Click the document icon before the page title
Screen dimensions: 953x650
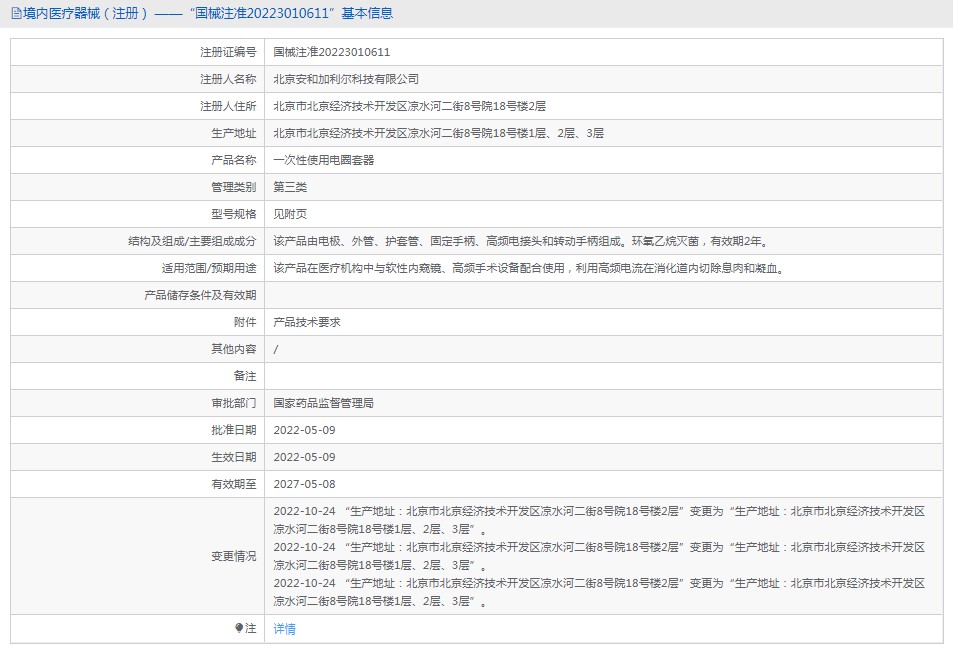(16, 13)
